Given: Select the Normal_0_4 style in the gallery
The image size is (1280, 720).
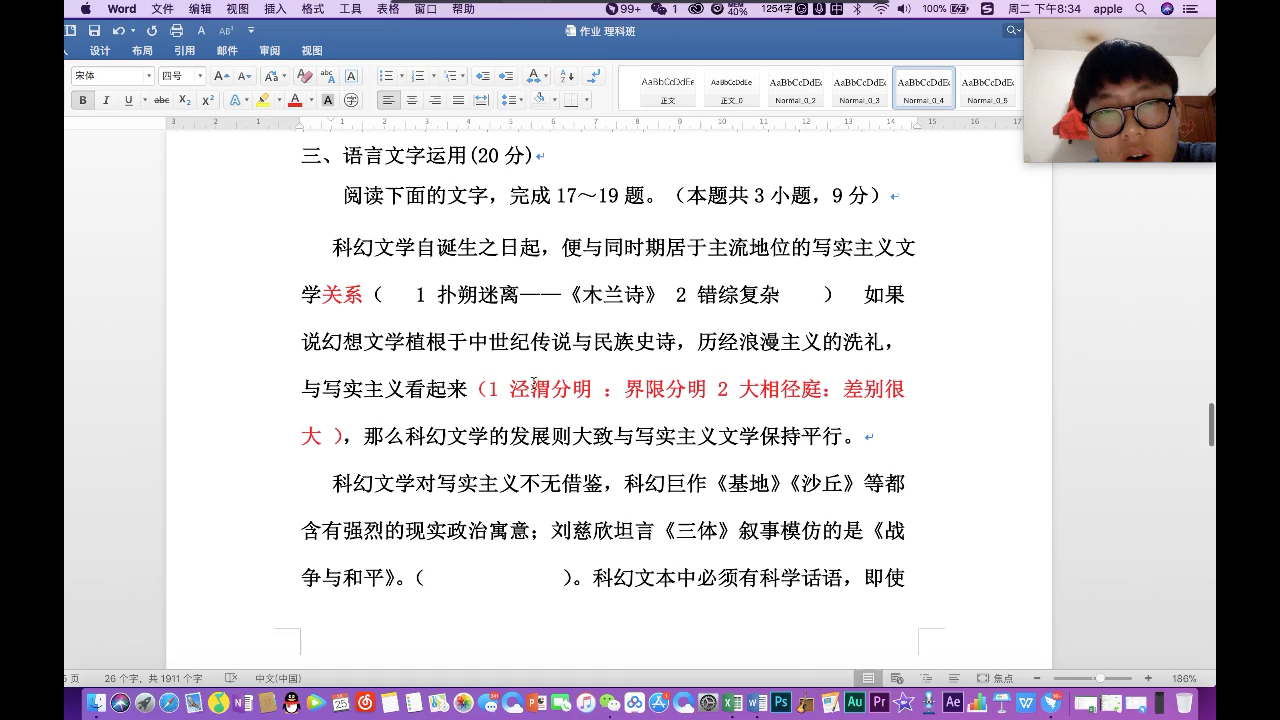Looking at the screenshot, I should pos(922,88).
